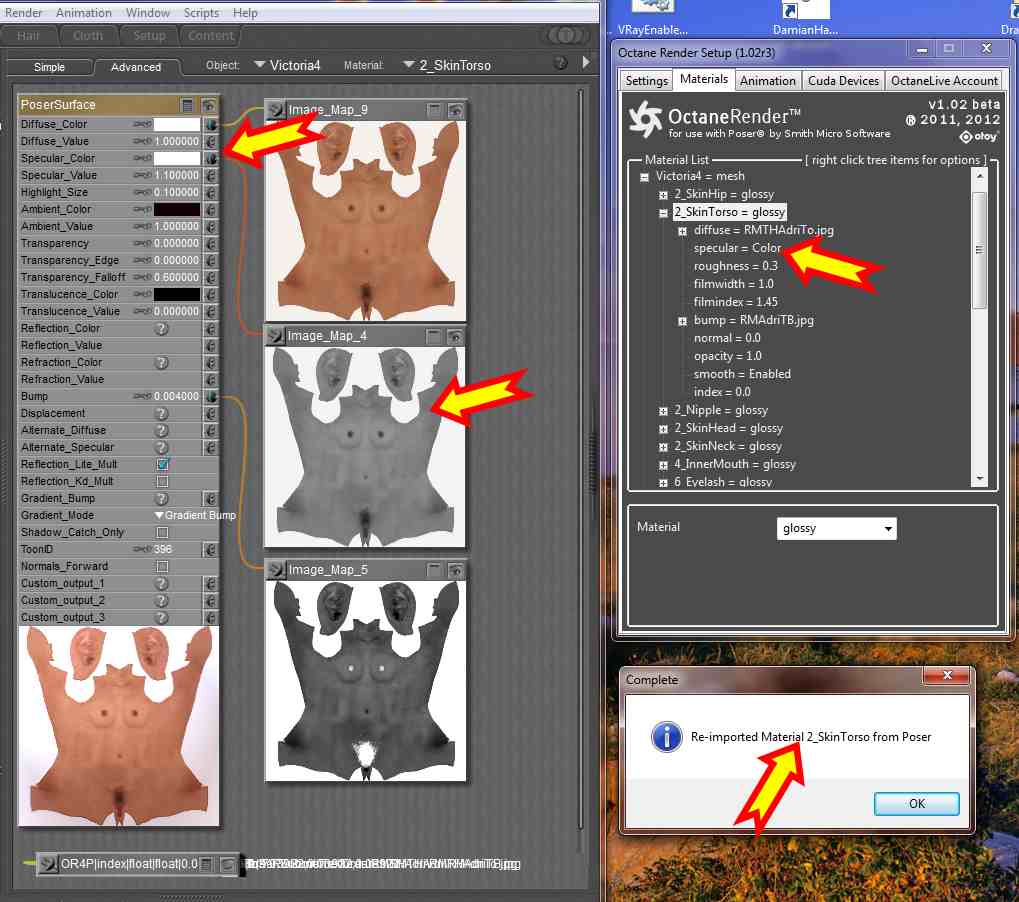
Task: Click the question mark in Reflection_Color row
Action: coord(161,329)
